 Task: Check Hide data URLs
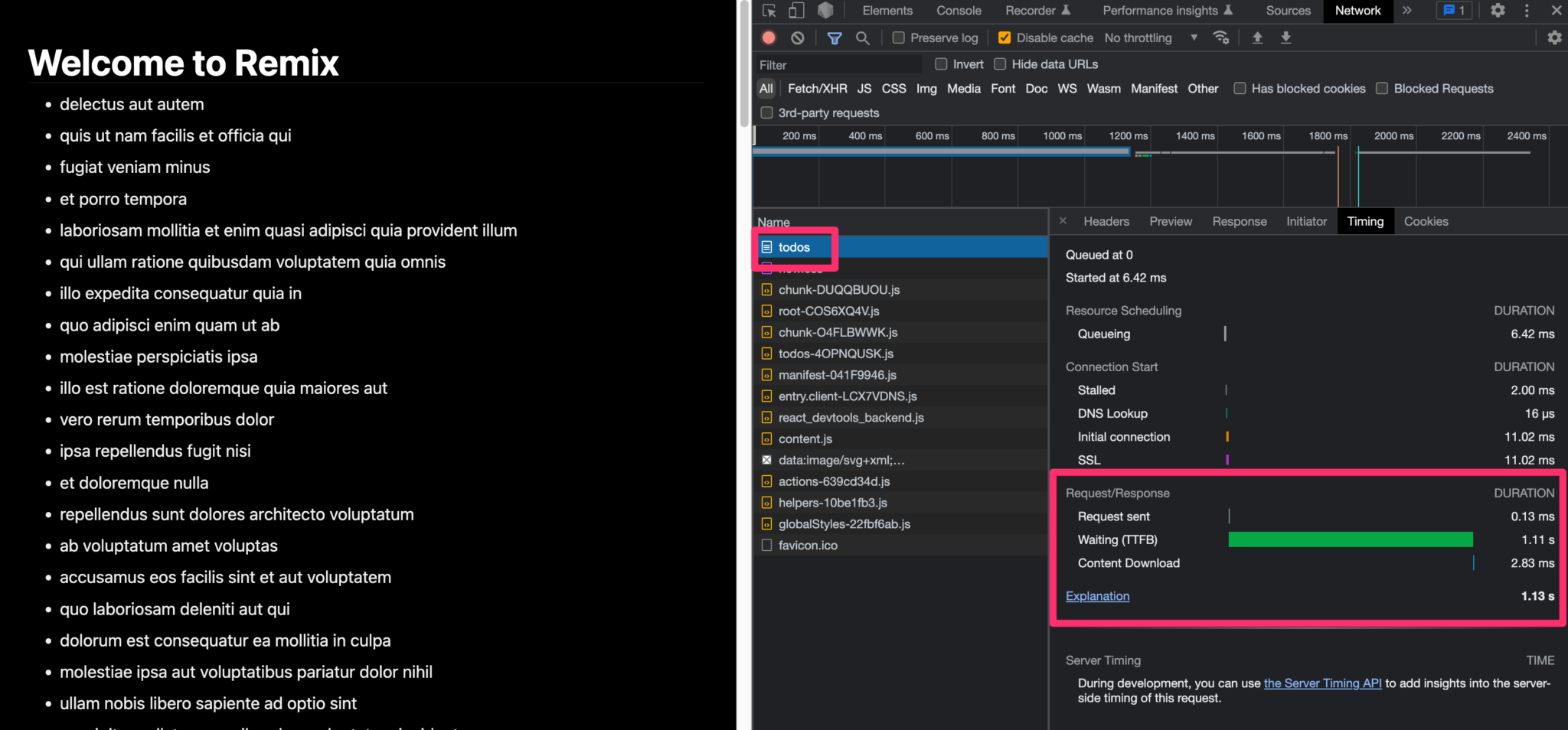(x=1000, y=64)
